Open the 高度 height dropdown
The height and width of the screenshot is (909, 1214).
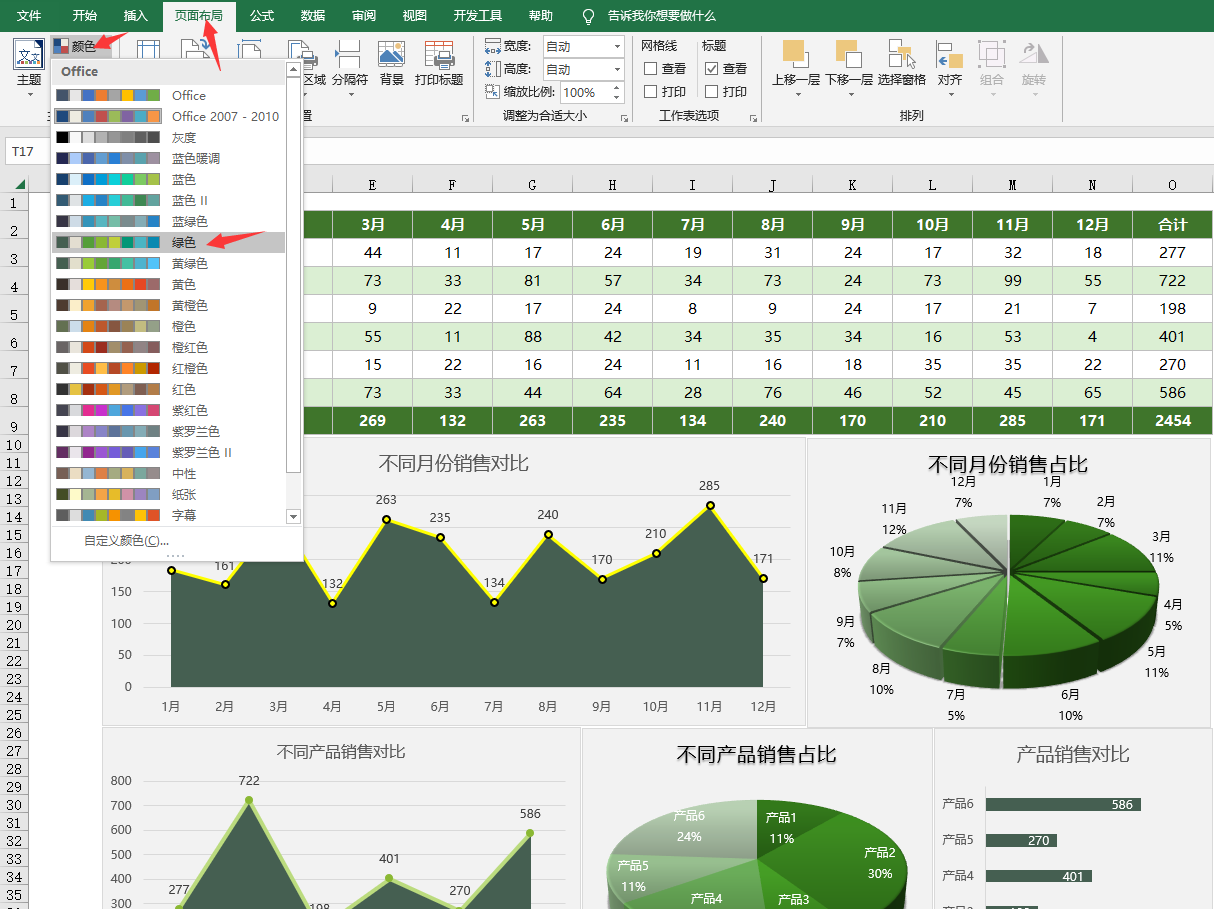(616, 69)
